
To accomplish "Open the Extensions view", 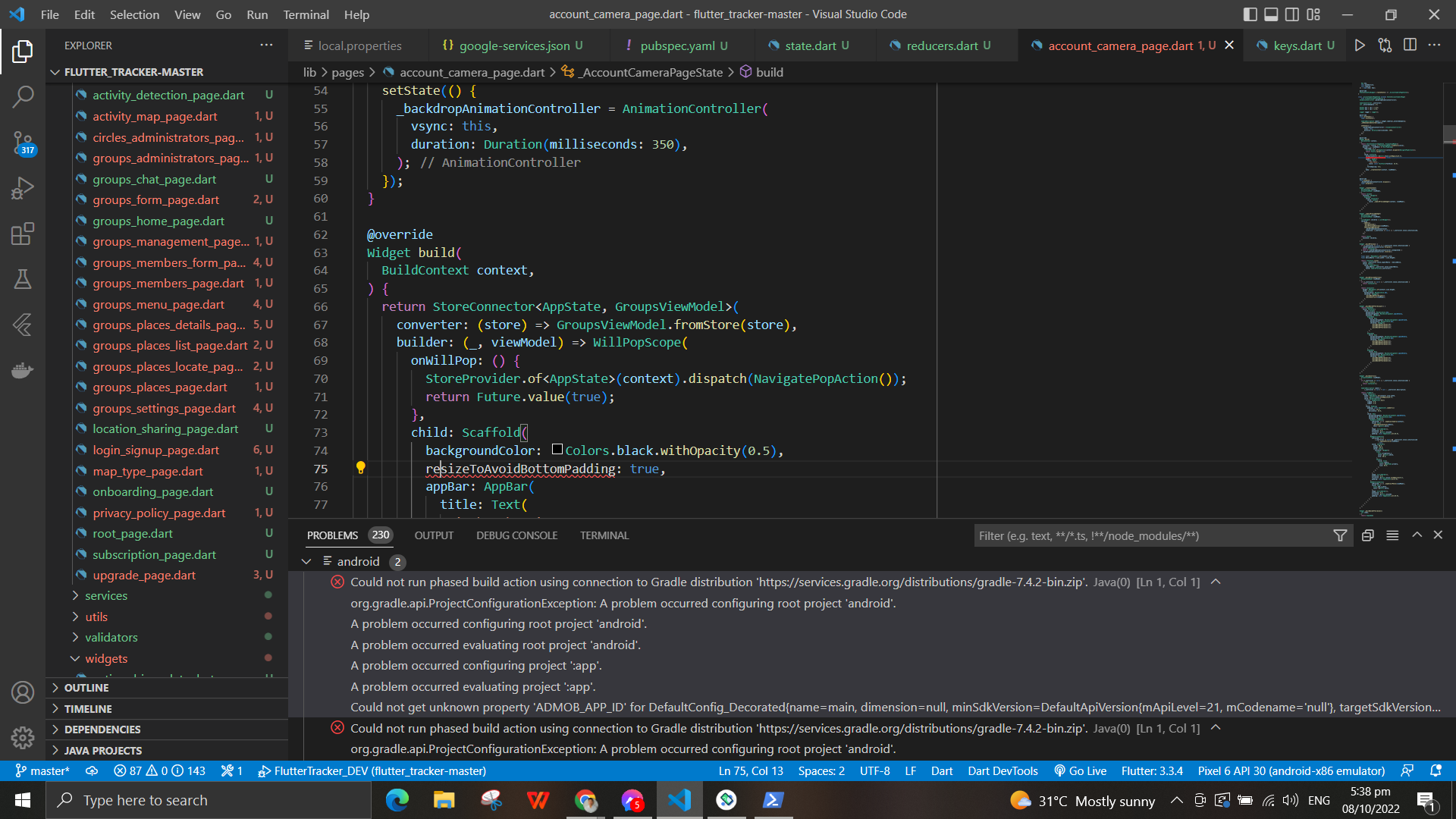I will (x=23, y=234).
